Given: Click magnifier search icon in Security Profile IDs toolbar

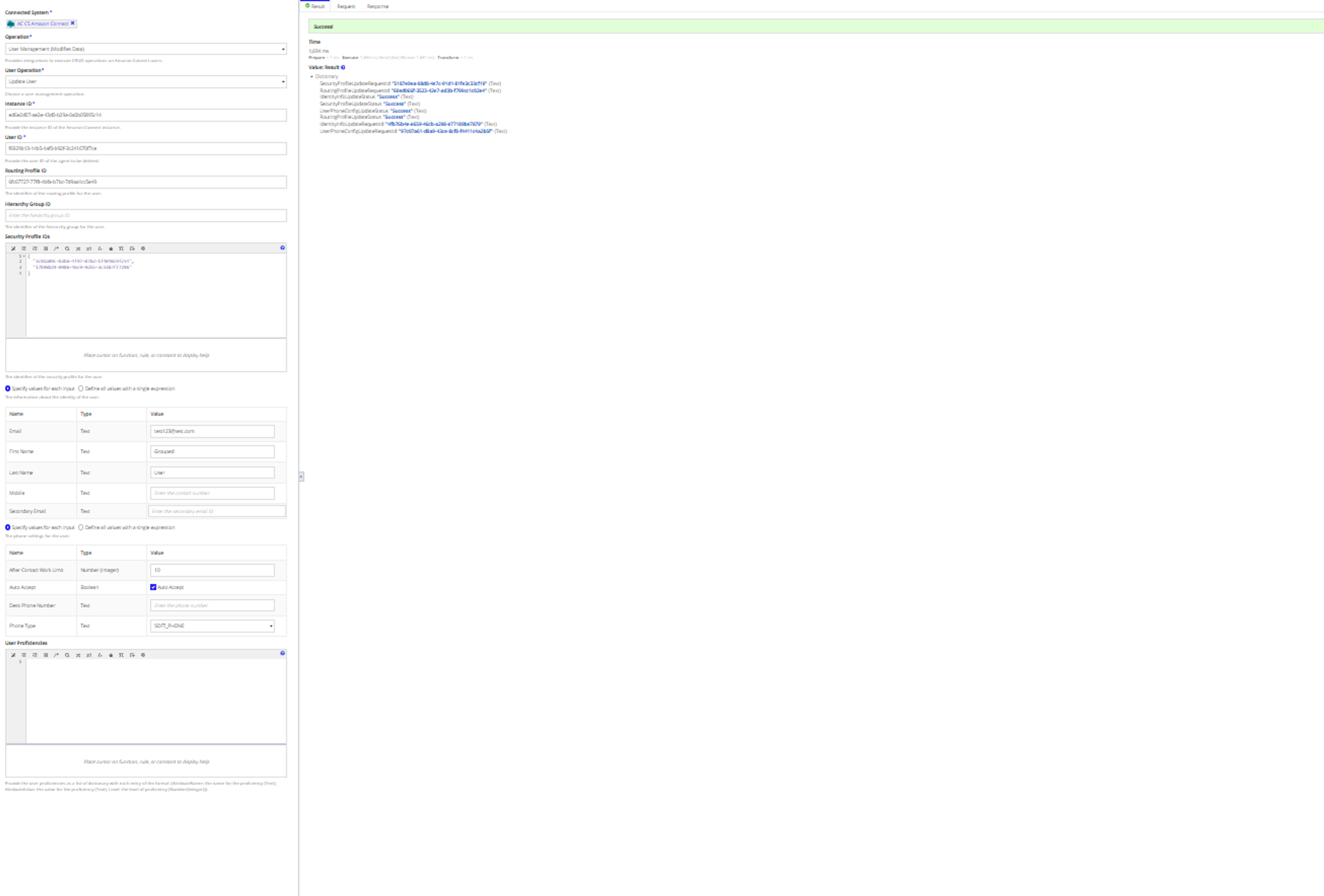Looking at the screenshot, I should click(67, 248).
